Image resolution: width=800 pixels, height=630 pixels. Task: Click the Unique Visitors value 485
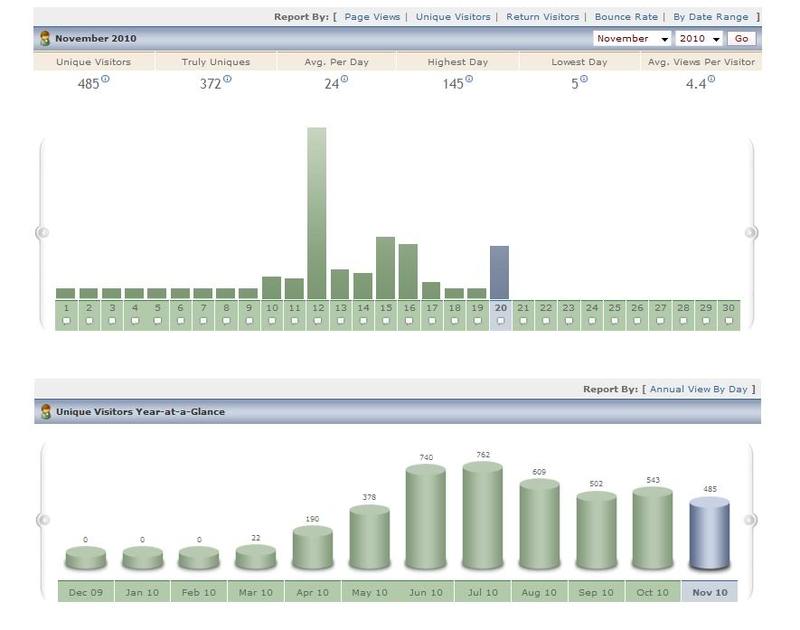[x=88, y=84]
